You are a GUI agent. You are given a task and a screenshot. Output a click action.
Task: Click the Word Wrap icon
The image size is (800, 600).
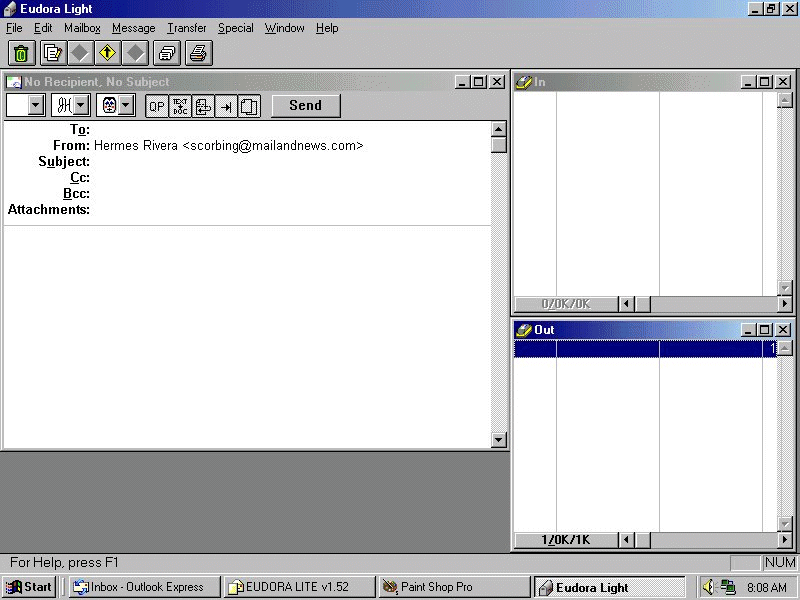tap(204, 105)
